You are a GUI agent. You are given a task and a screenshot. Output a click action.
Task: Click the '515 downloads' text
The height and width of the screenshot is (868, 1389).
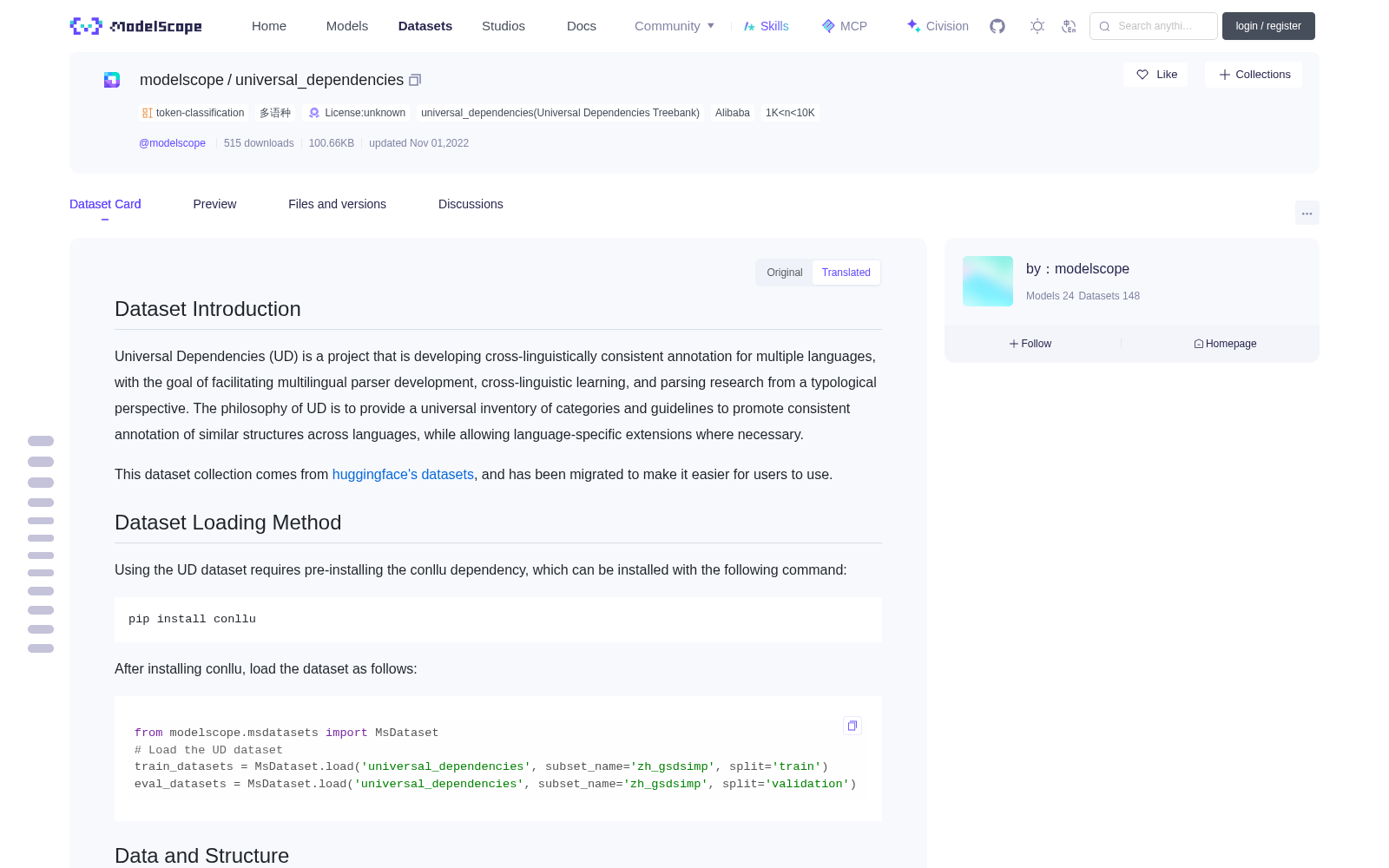click(259, 143)
